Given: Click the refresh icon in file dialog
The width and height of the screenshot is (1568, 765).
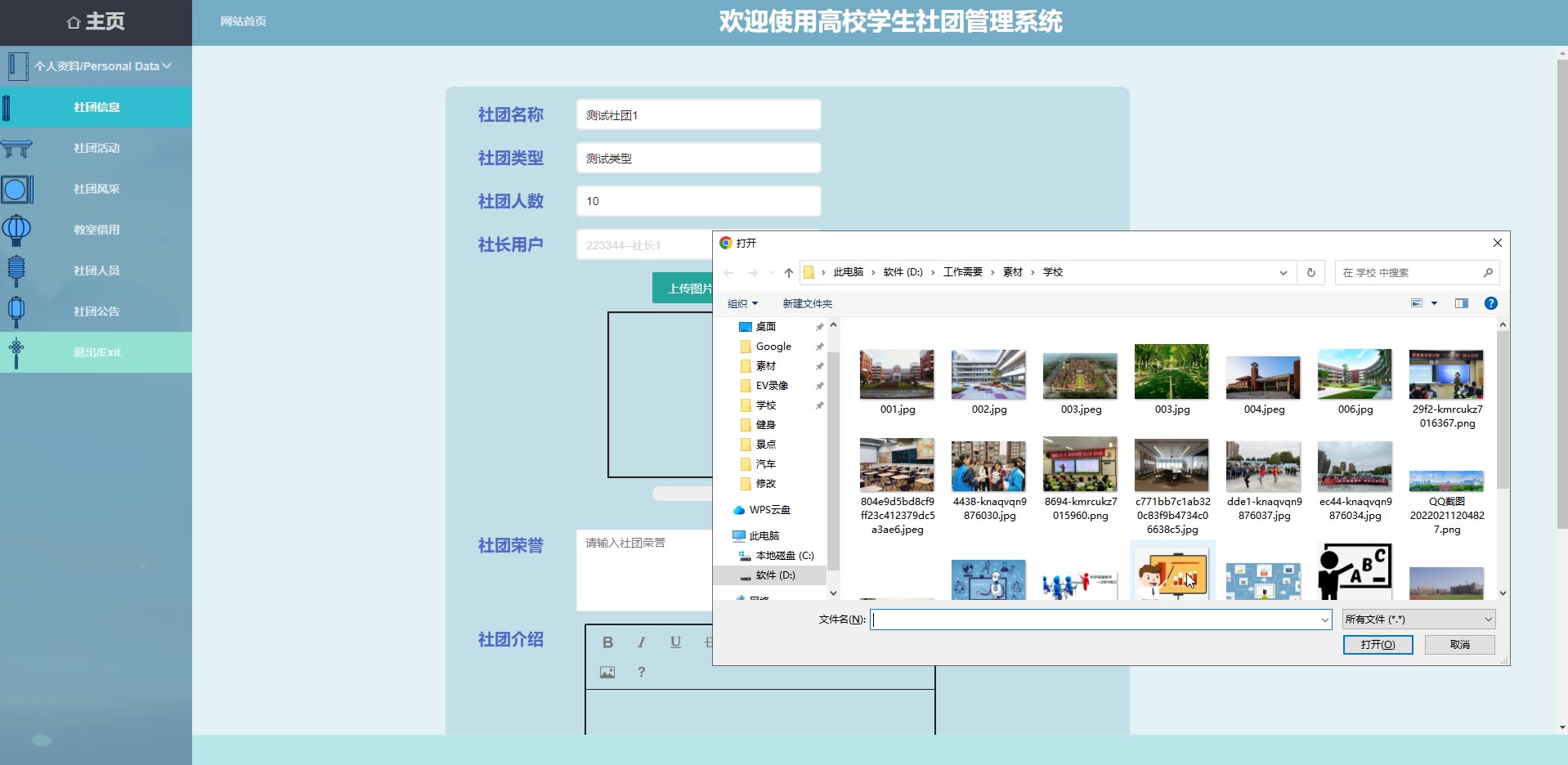Looking at the screenshot, I should click(1311, 273).
